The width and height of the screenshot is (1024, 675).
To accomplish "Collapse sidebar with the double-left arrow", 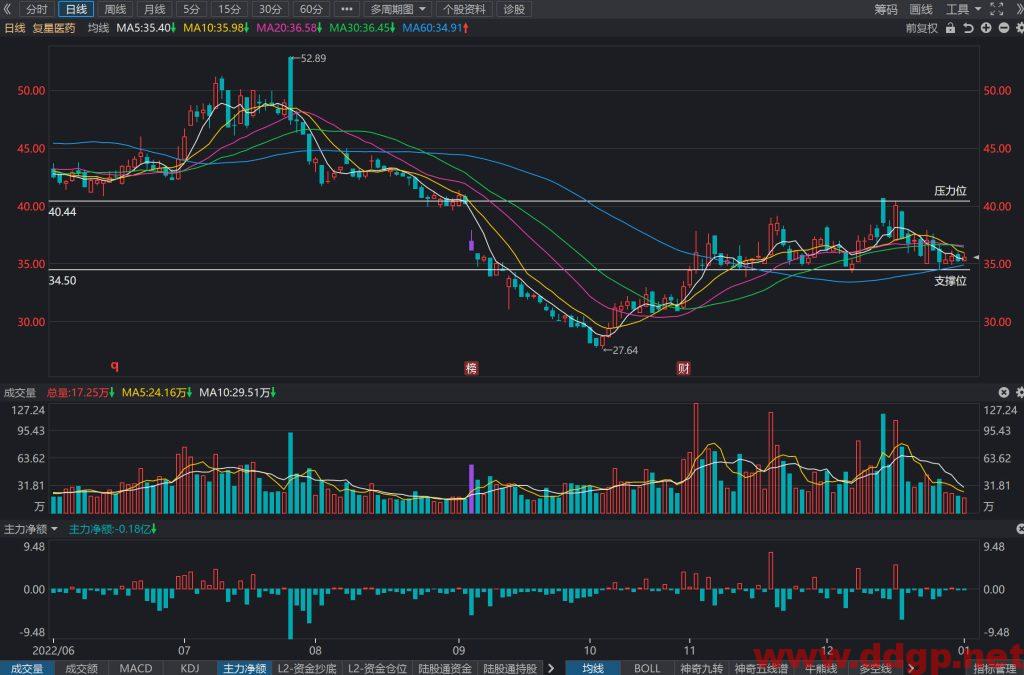I will coord(7,9).
